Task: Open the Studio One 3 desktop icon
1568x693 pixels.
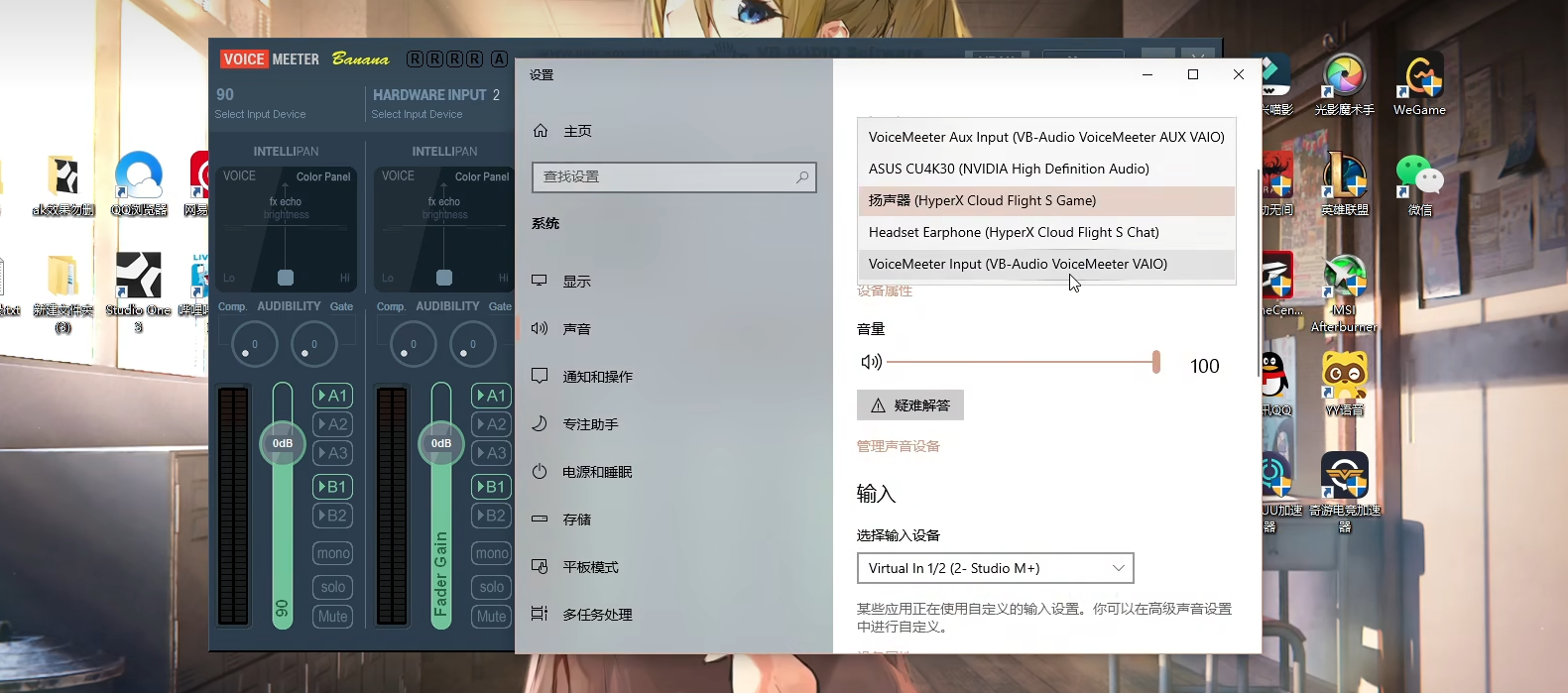Action: click(139, 290)
